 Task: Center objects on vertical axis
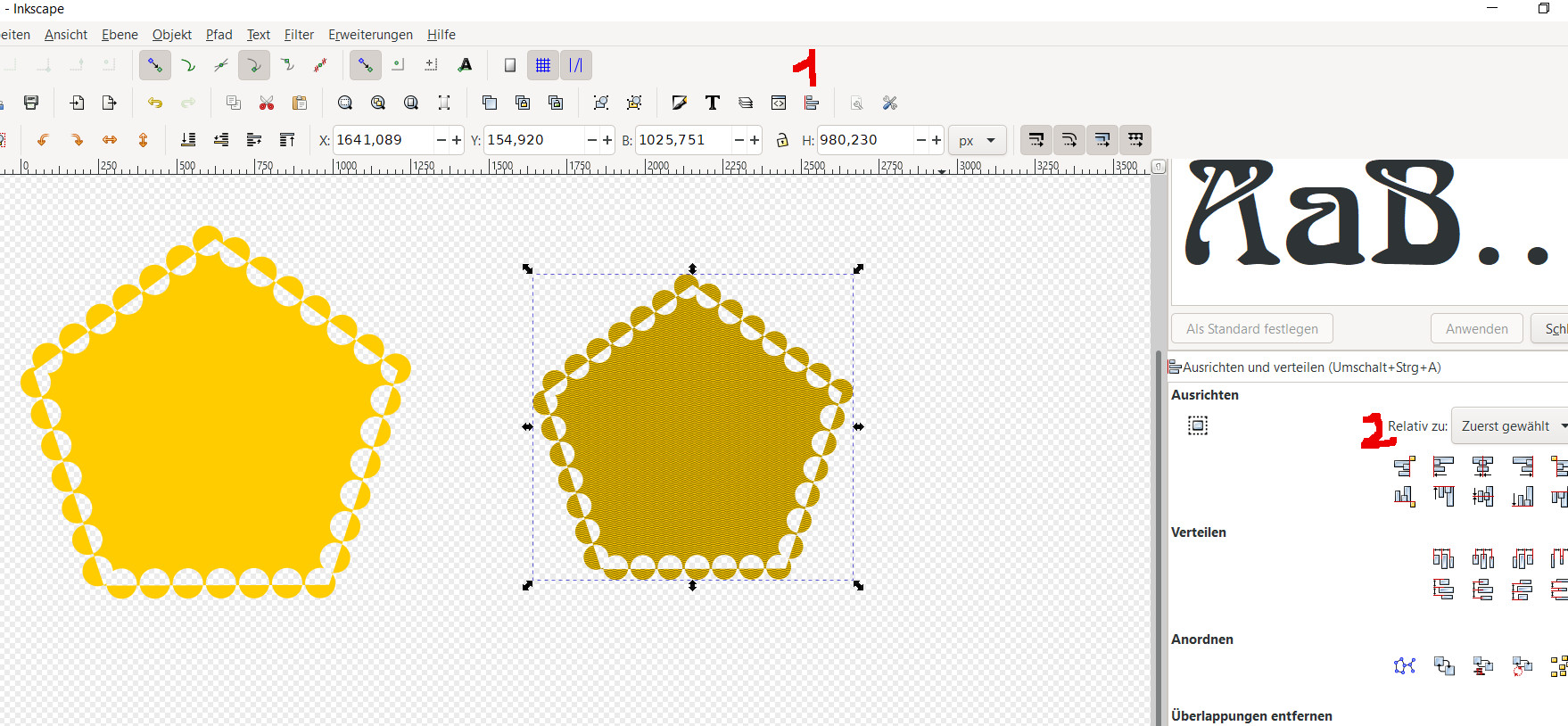pos(1482,466)
